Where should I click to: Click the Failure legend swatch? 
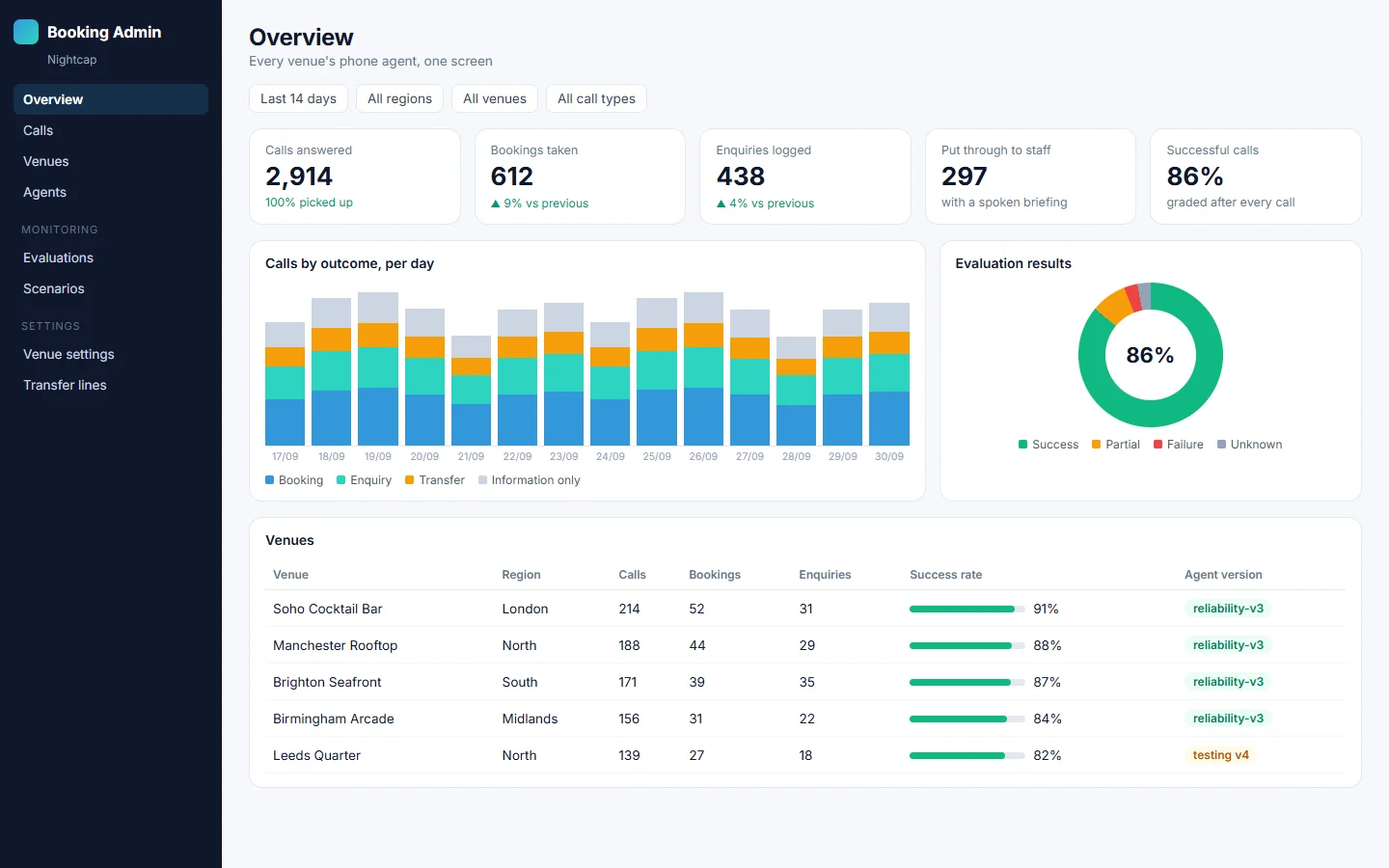(x=1157, y=445)
